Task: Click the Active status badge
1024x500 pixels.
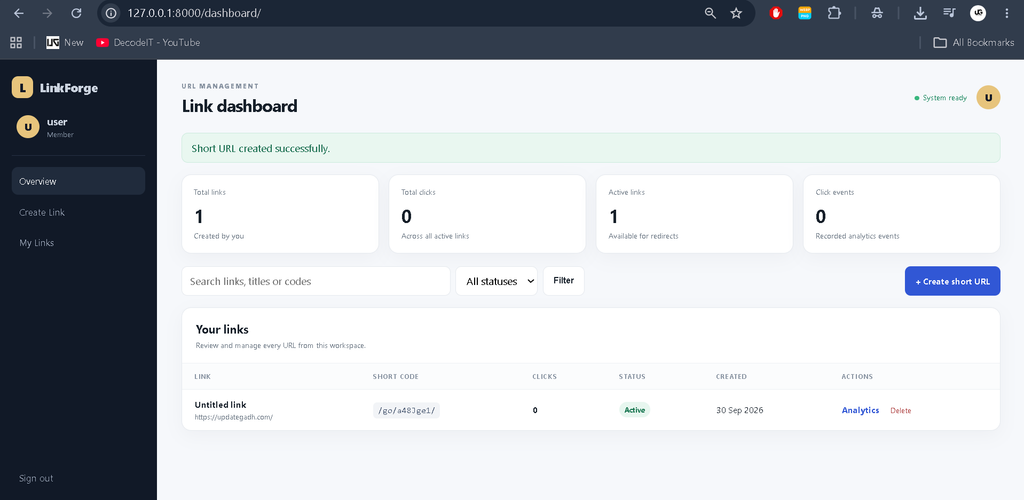Action: pos(634,410)
